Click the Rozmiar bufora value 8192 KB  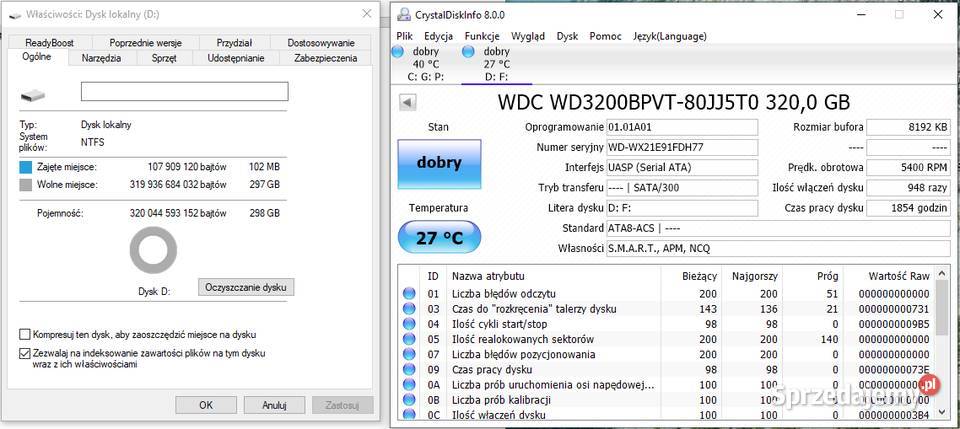(909, 127)
